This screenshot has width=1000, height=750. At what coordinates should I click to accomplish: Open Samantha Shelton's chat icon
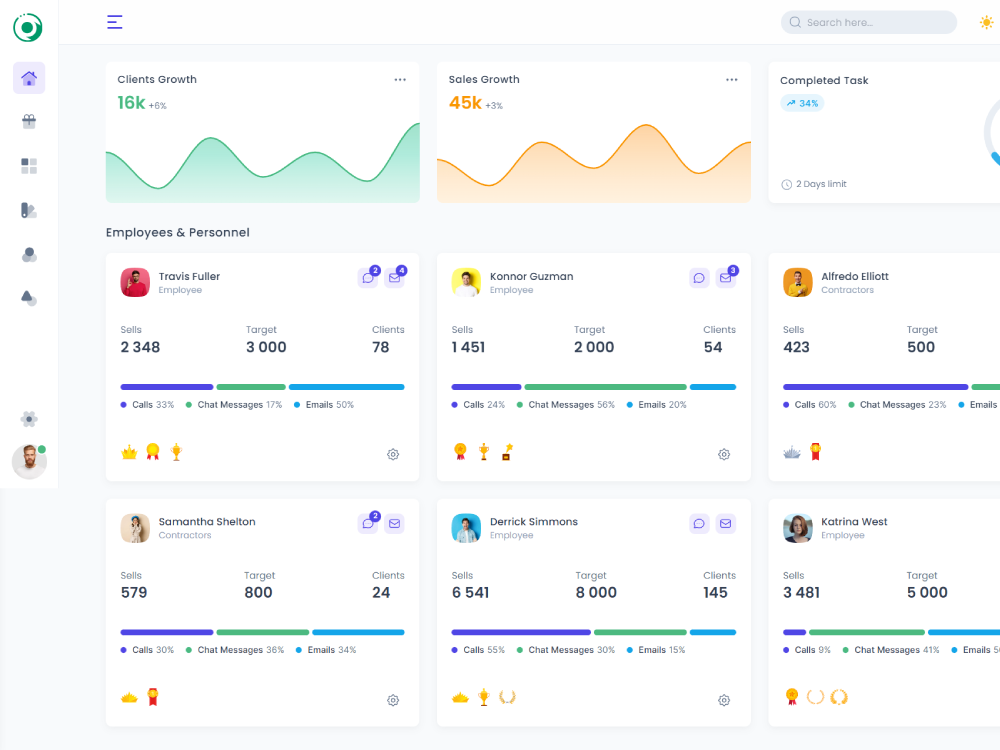368,523
